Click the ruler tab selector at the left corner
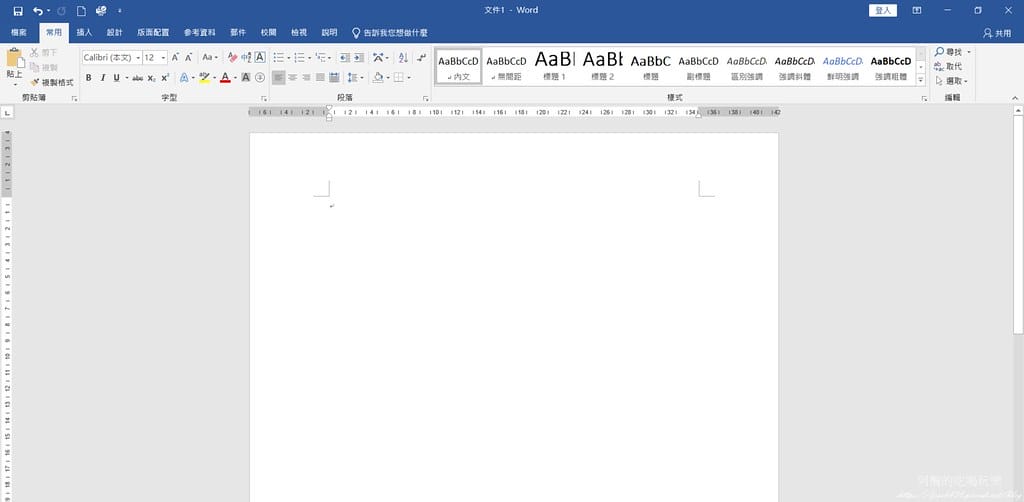This screenshot has width=1024, height=502. pos(7,113)
